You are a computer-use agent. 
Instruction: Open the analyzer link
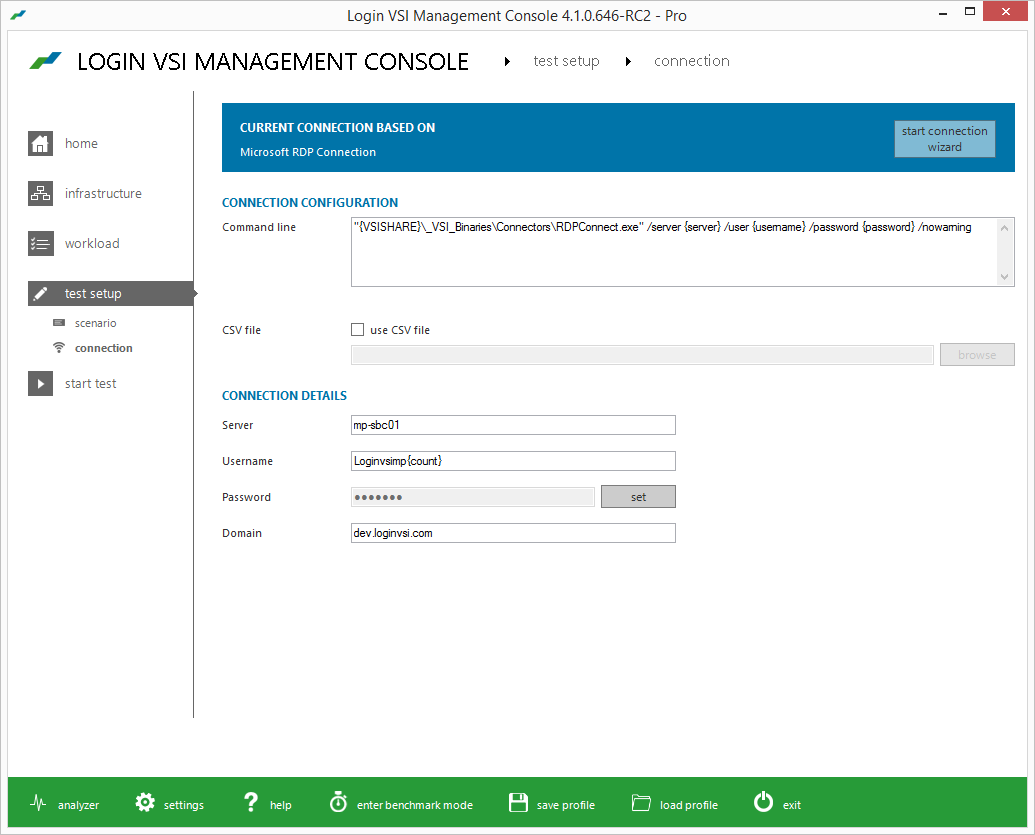tap(79, 805)
